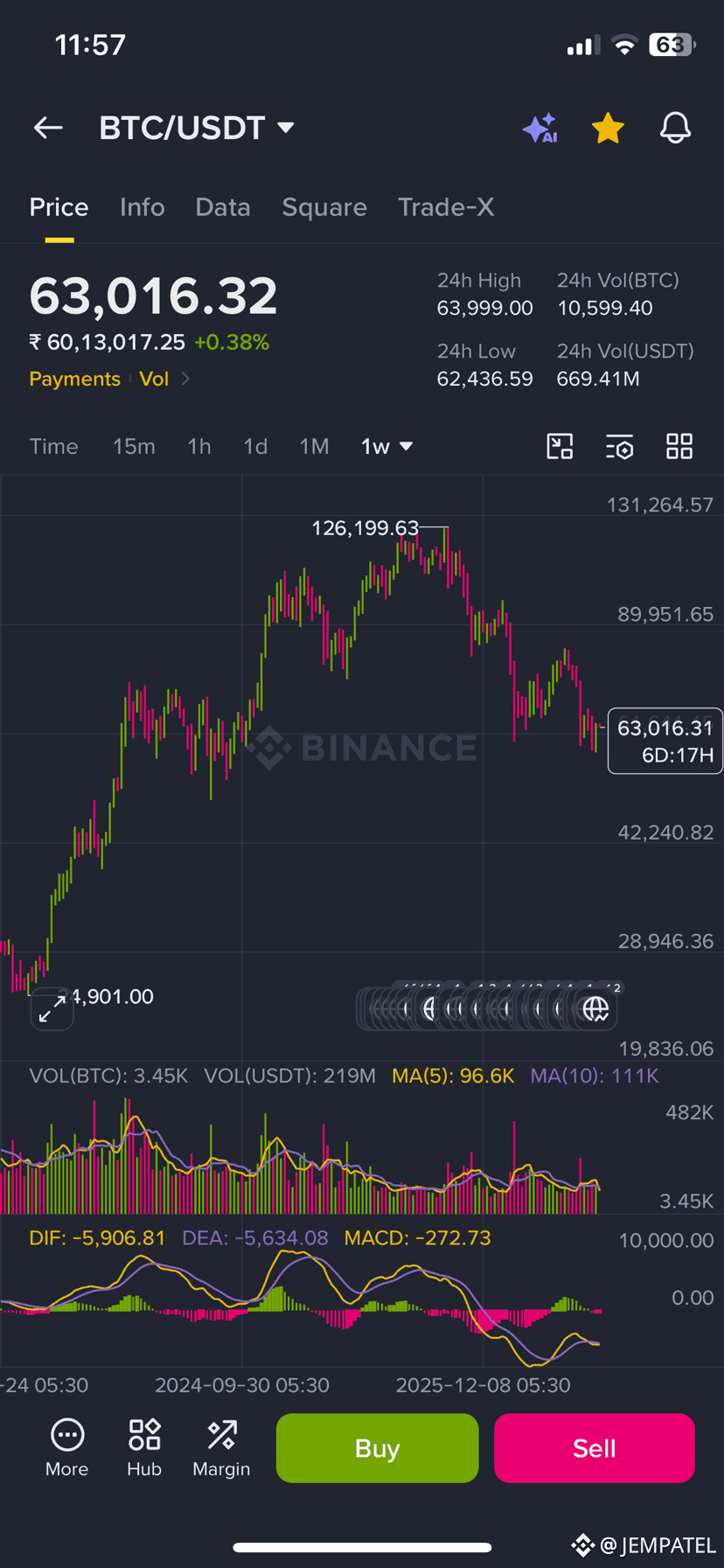The height and width of the screenshot is (1568, 724).
Task: Open the BTC/USDT pair selector dropdown
Action: [x=197, y=129]
